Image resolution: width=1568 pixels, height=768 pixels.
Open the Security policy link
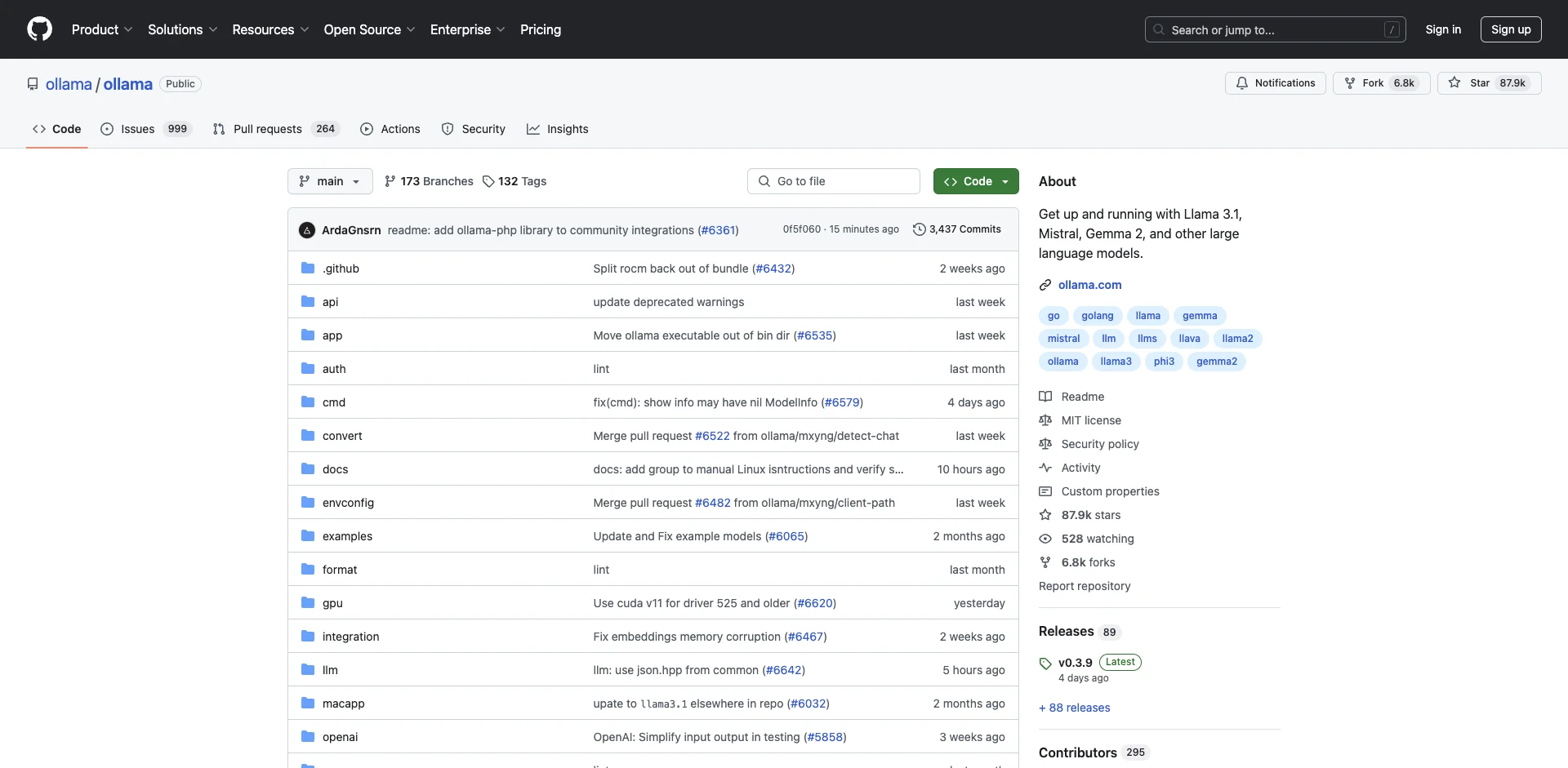tap(1100, 444)
